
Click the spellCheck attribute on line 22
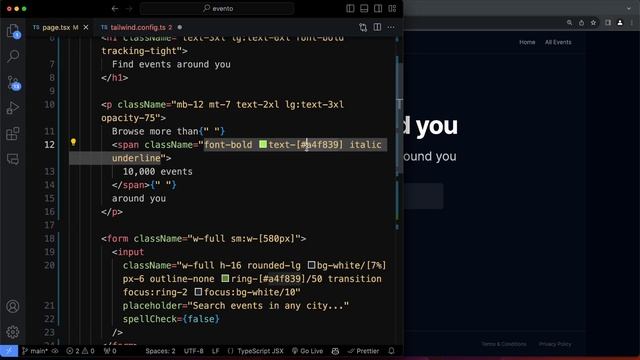point(149,319)
